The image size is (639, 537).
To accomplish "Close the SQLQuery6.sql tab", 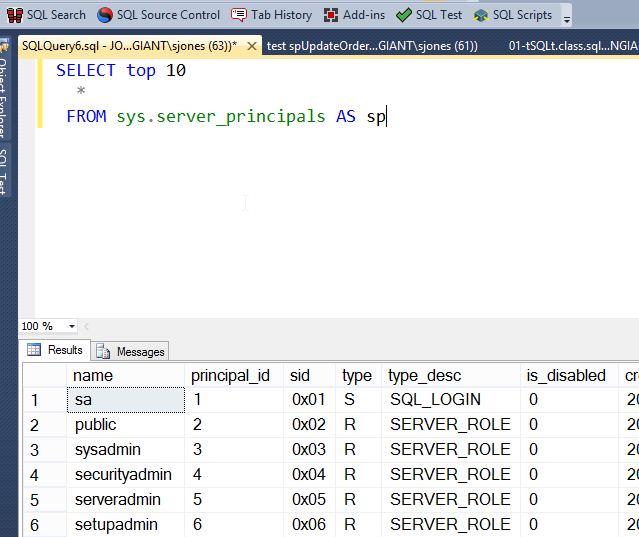I will 250,46.
